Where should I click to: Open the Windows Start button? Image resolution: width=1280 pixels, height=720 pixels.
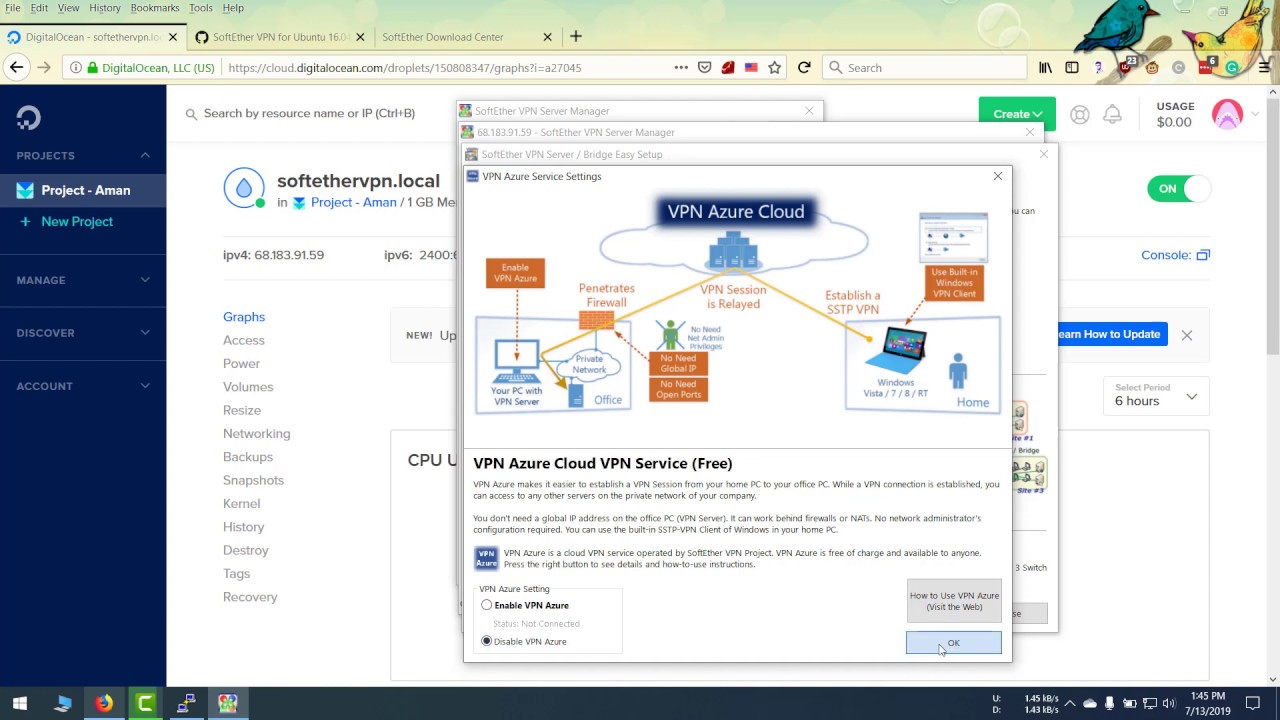20,704
